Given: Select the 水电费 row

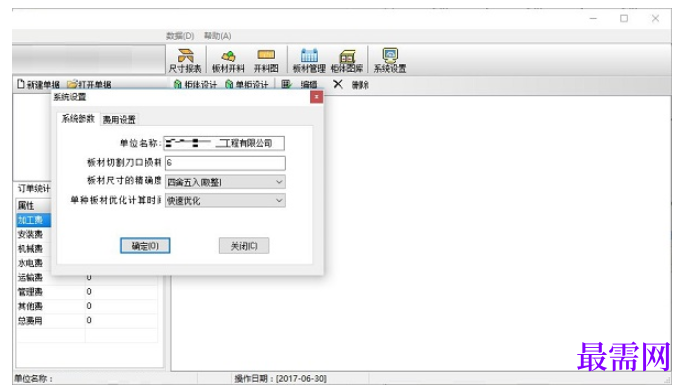Looking at the screenshot, I should pyautogui.click(x=34, y=263).
